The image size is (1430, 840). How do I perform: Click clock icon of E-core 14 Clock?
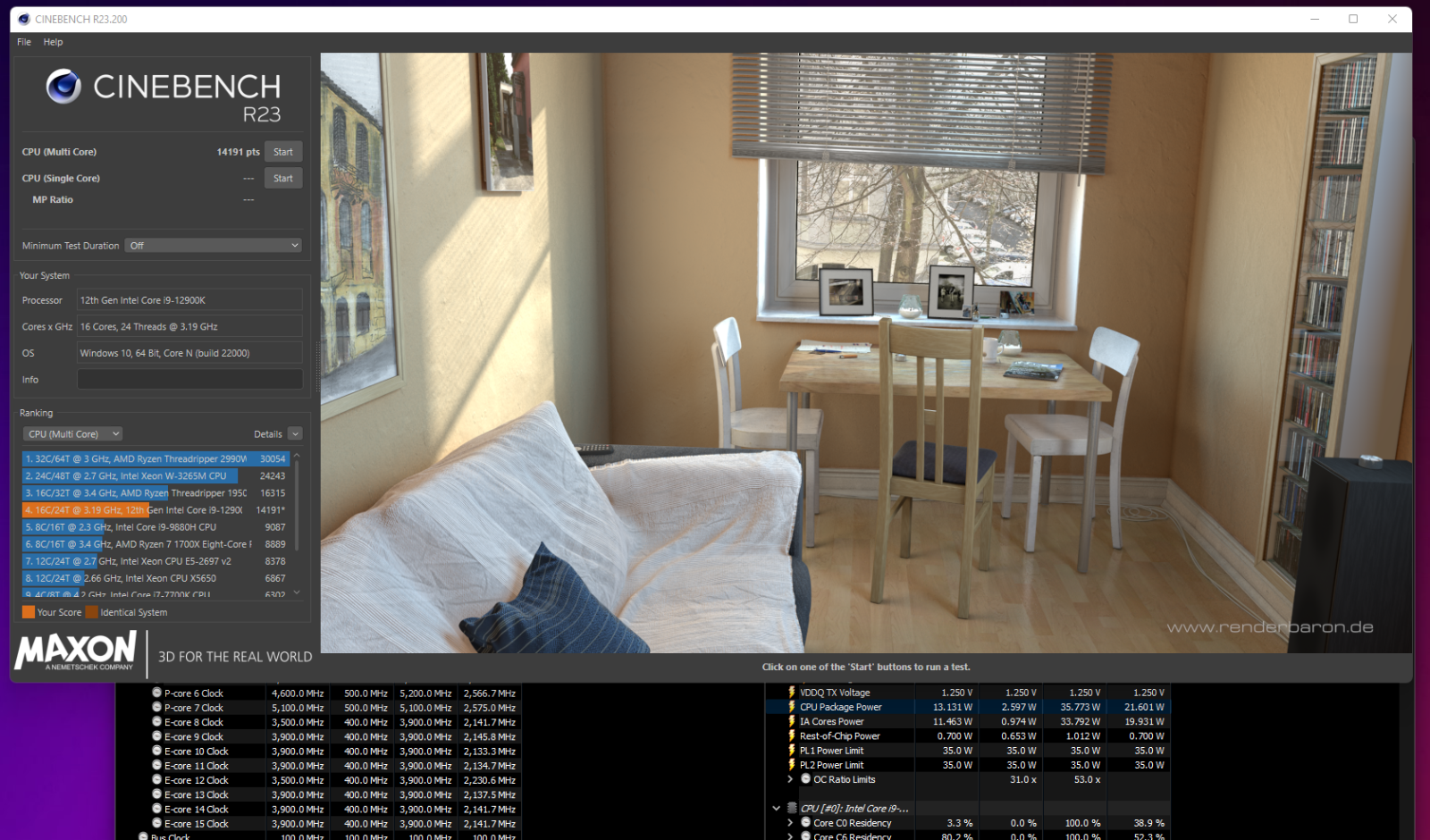point(156,809)
